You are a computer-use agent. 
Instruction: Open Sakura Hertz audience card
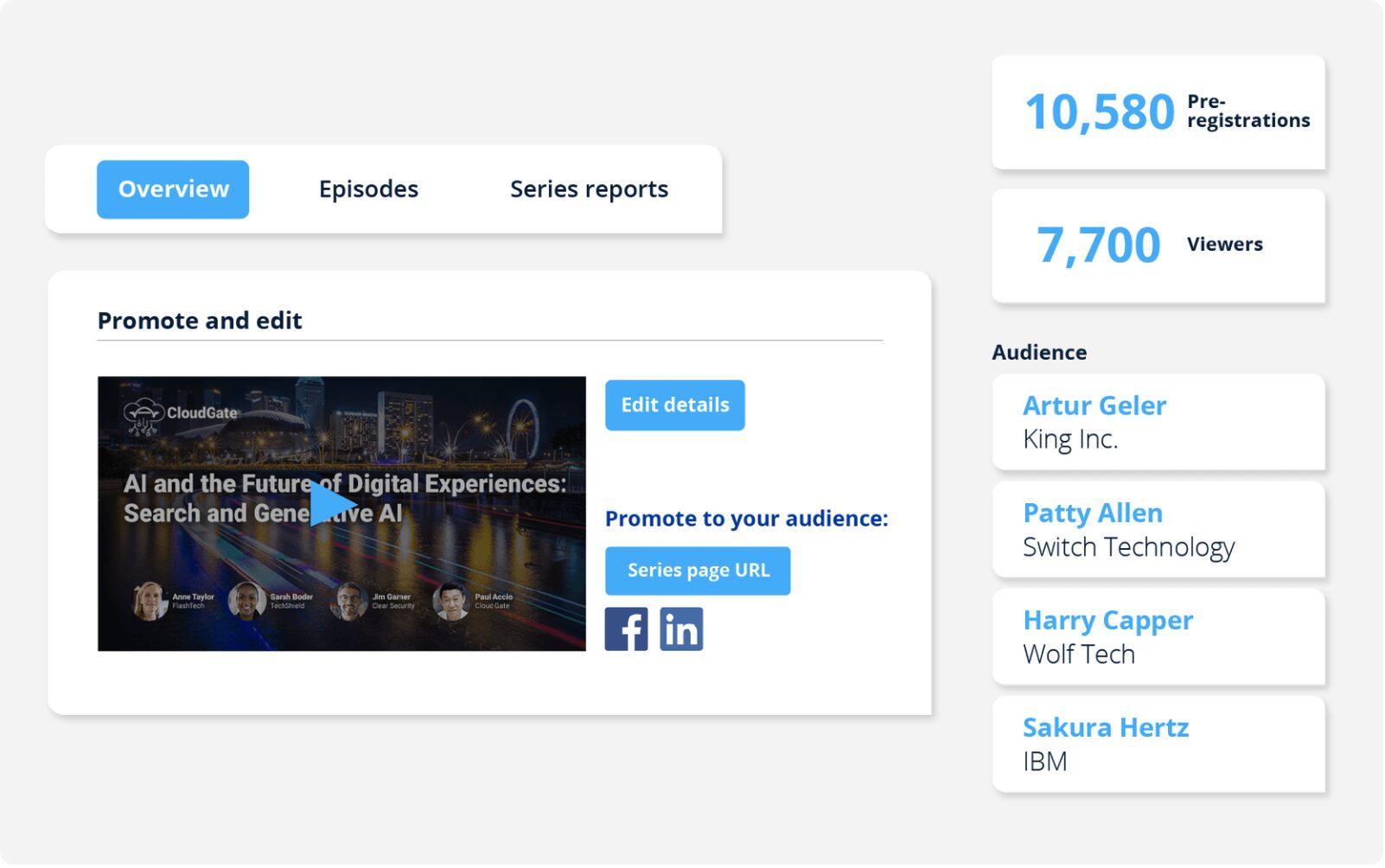[x=1159, y=745]
